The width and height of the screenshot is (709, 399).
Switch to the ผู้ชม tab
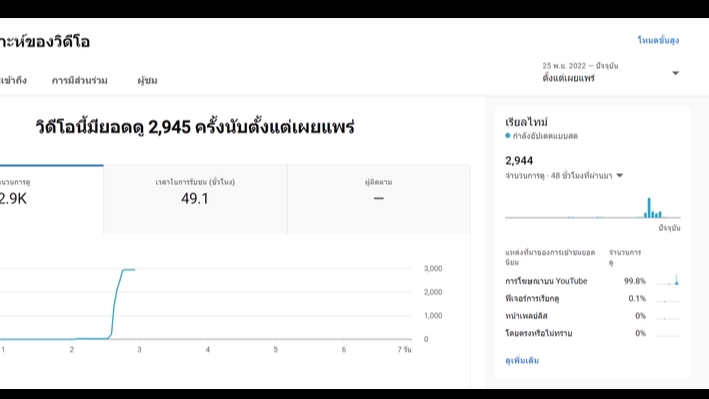[x=147, y=81]
